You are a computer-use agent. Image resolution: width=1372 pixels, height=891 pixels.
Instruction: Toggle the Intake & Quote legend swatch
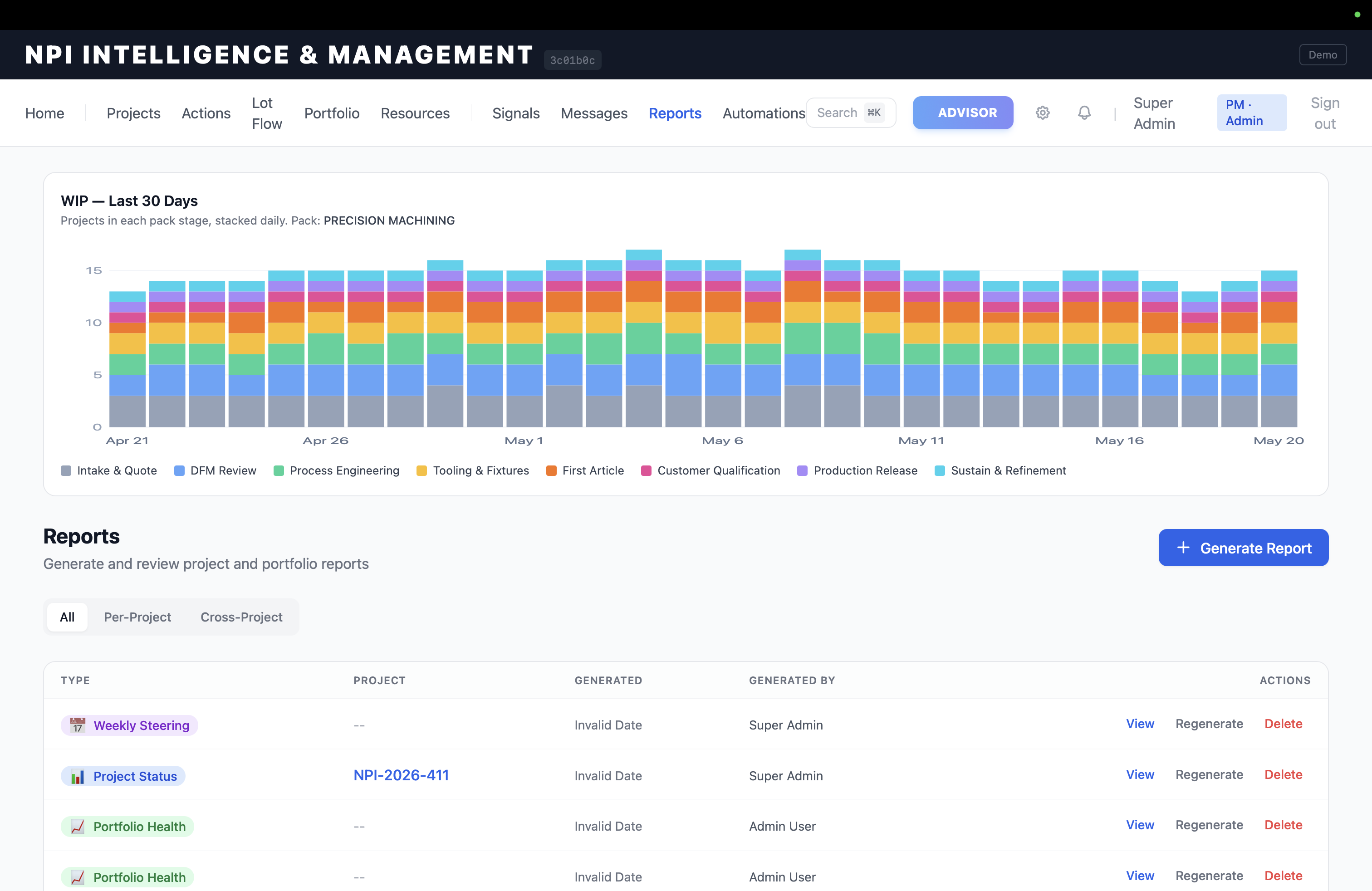(x=66, y=471)
